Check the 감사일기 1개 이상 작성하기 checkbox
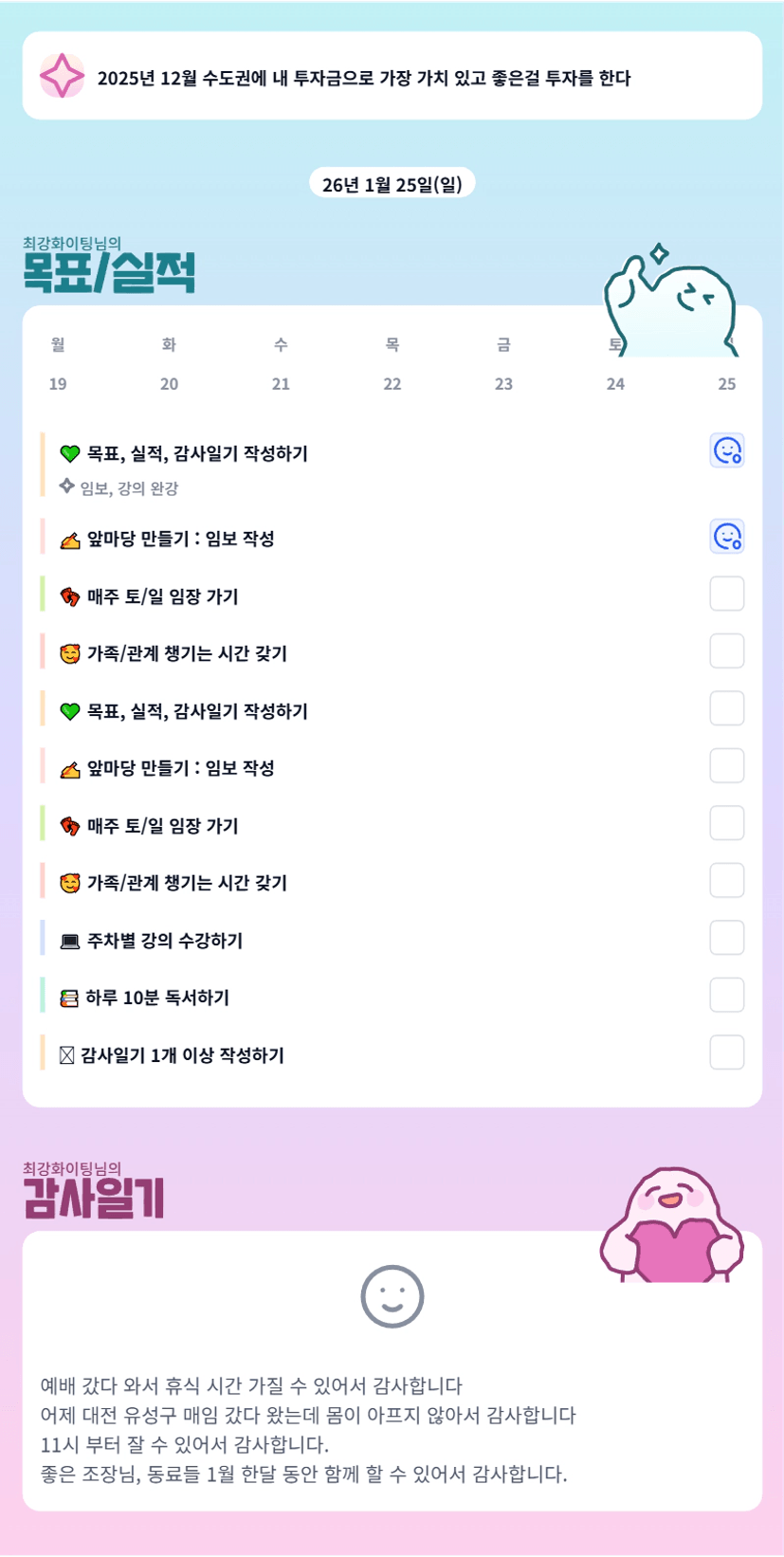The width and height of the screenshot is (784, 1557). click(x=727, y=1053)
